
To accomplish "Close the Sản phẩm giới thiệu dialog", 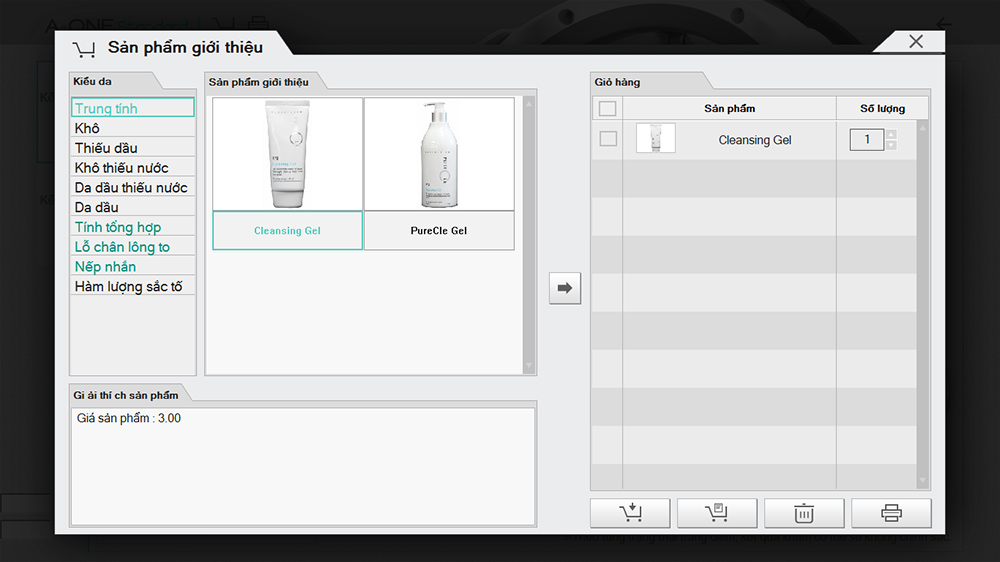I will tap(915, 41).
